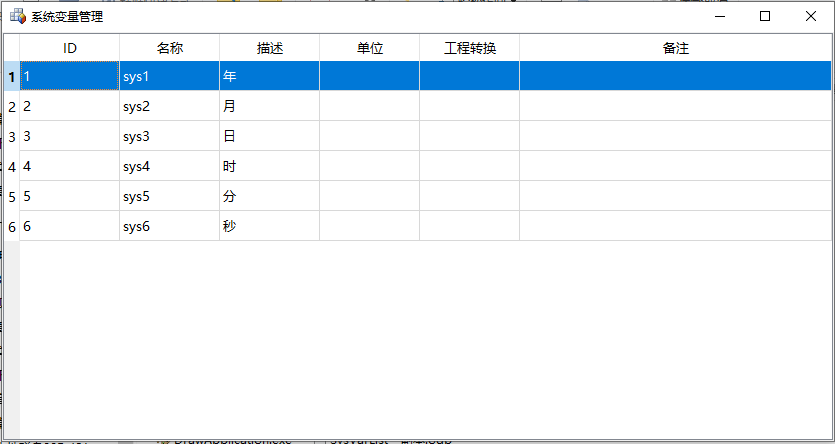Sort by the ID column header

70,48
